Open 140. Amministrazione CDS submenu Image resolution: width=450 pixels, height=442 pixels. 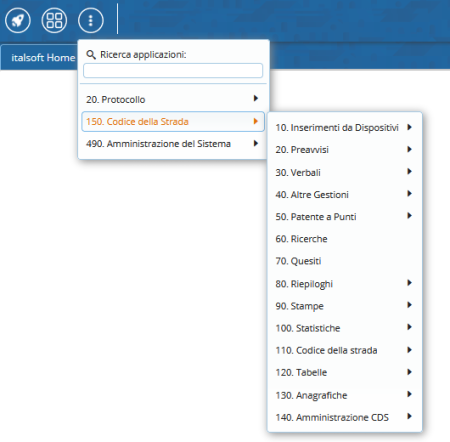pyautogui.click(x=345, y=417)
